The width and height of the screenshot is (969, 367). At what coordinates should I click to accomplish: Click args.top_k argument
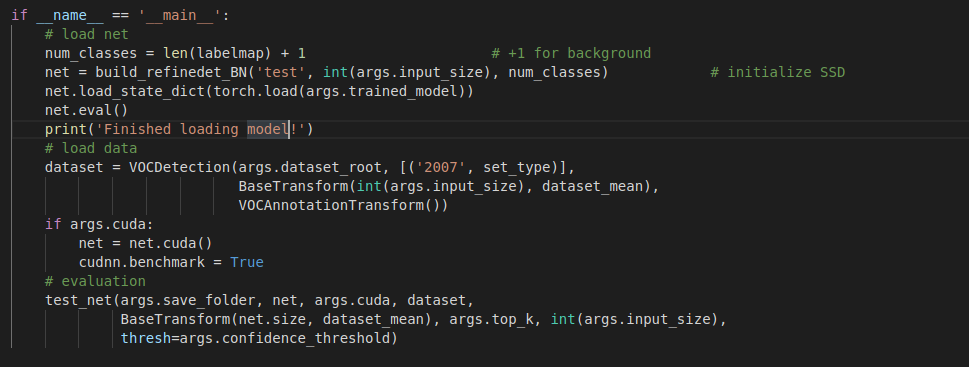point(491,319)
